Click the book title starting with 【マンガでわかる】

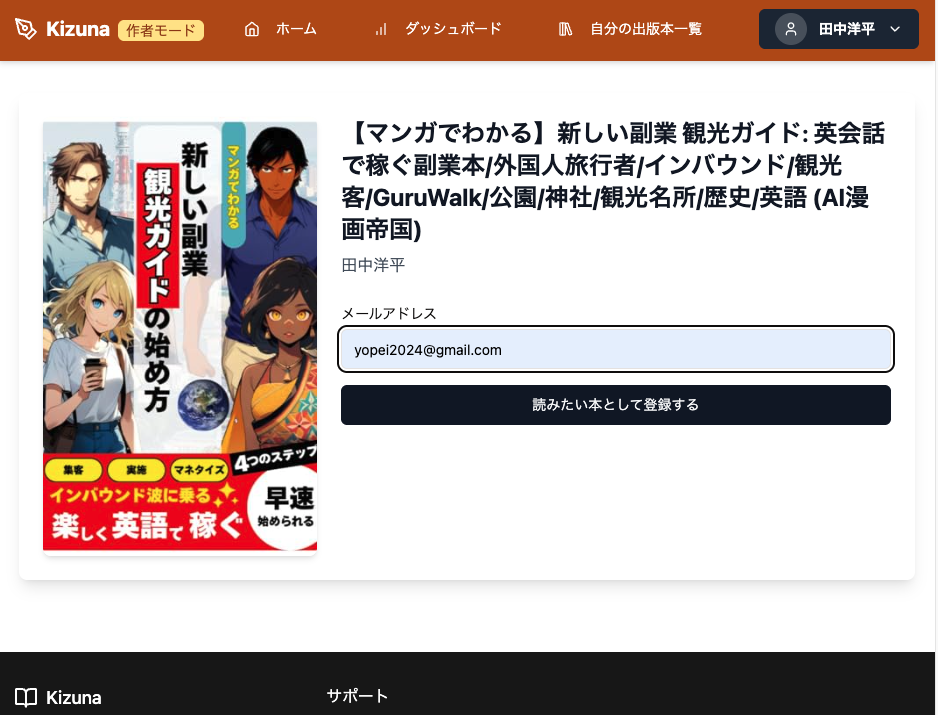(x=613, y=181)
